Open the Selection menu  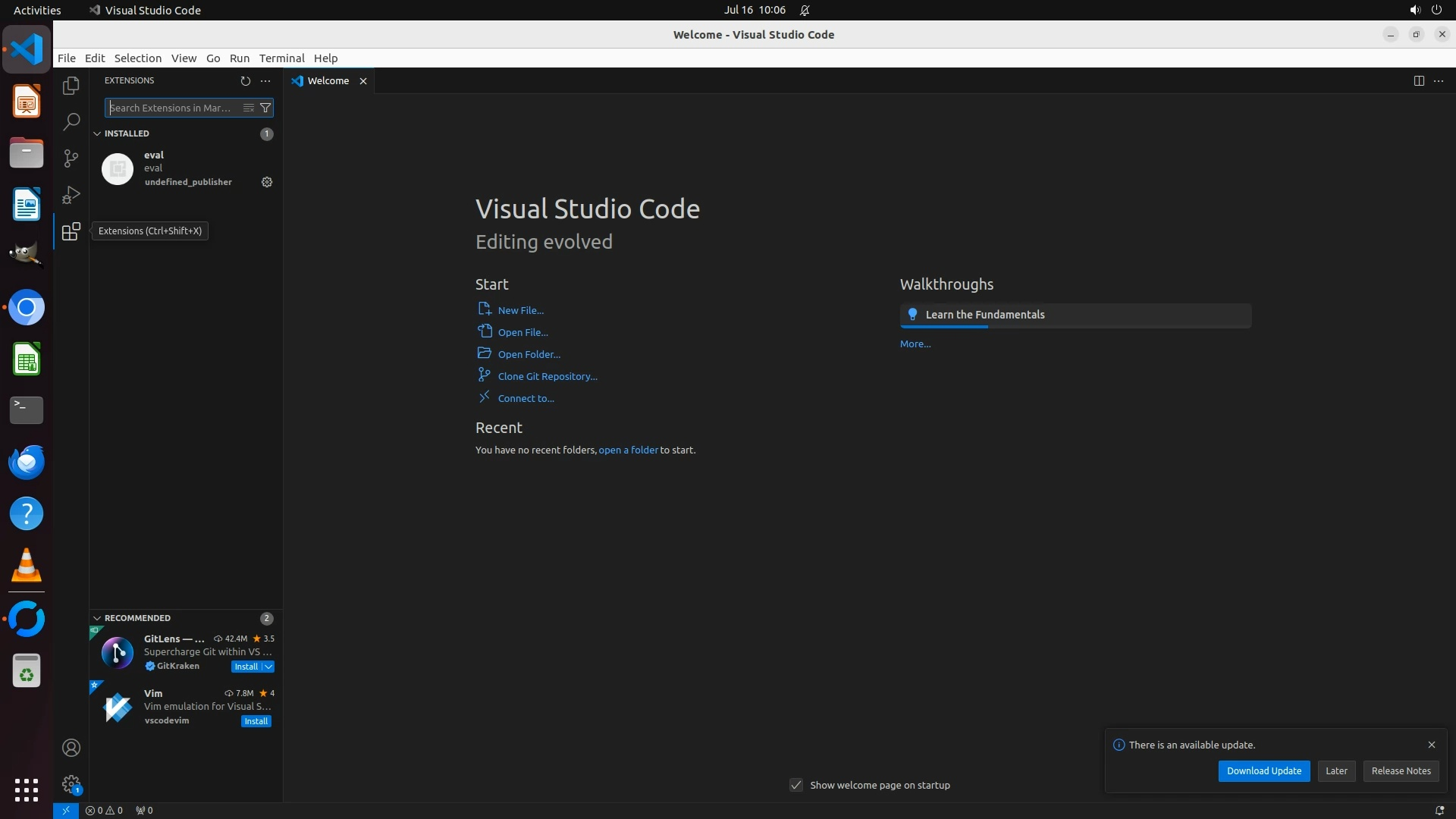coord(137,58)
